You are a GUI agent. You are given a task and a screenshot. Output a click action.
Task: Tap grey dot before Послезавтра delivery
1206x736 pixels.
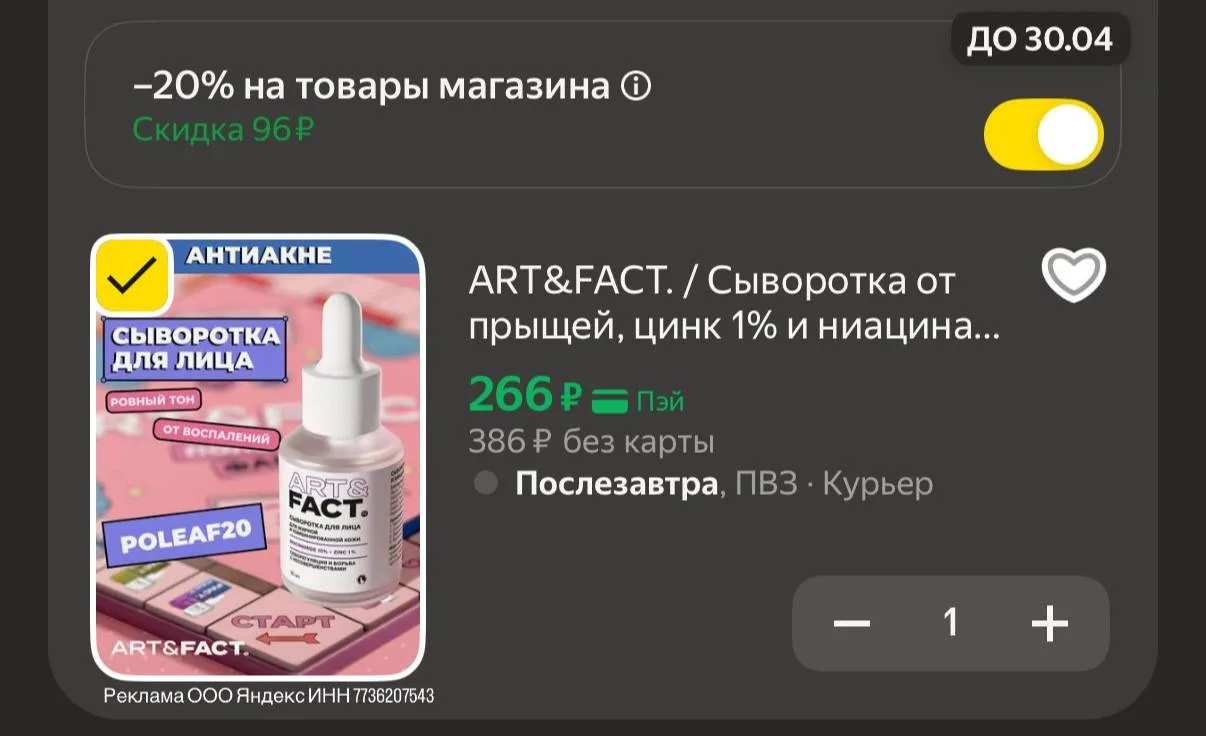pos(486,484)
